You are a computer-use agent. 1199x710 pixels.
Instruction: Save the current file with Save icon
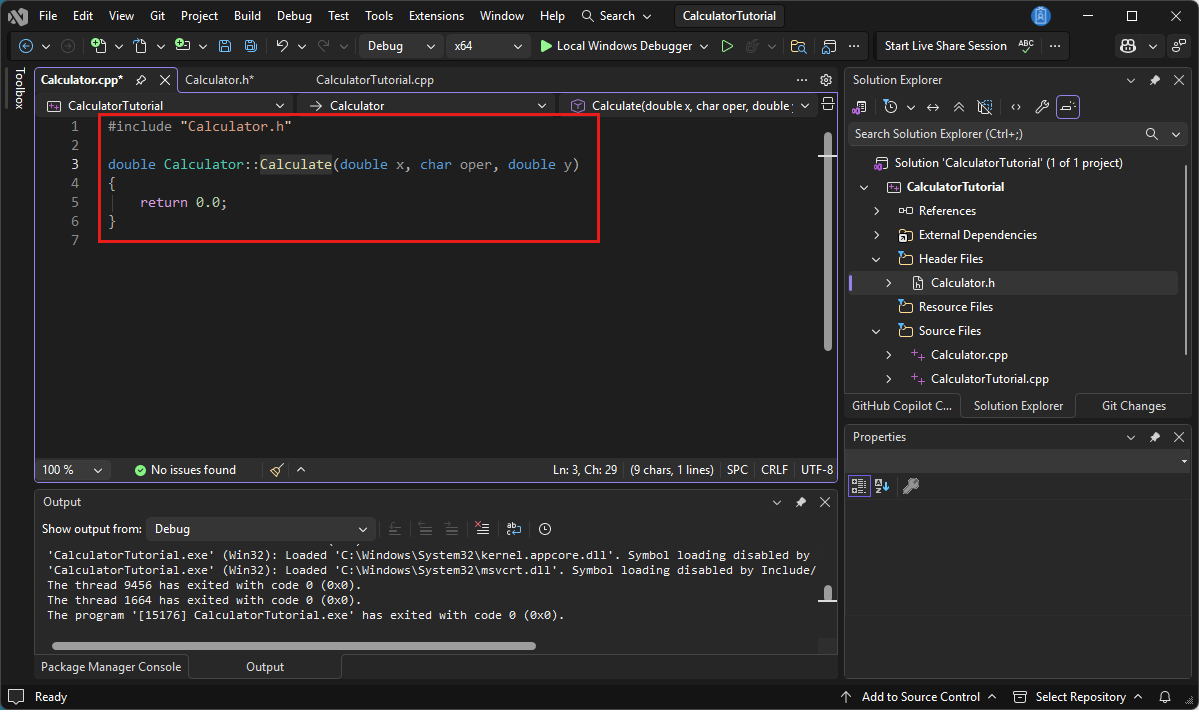click(225, 46)
